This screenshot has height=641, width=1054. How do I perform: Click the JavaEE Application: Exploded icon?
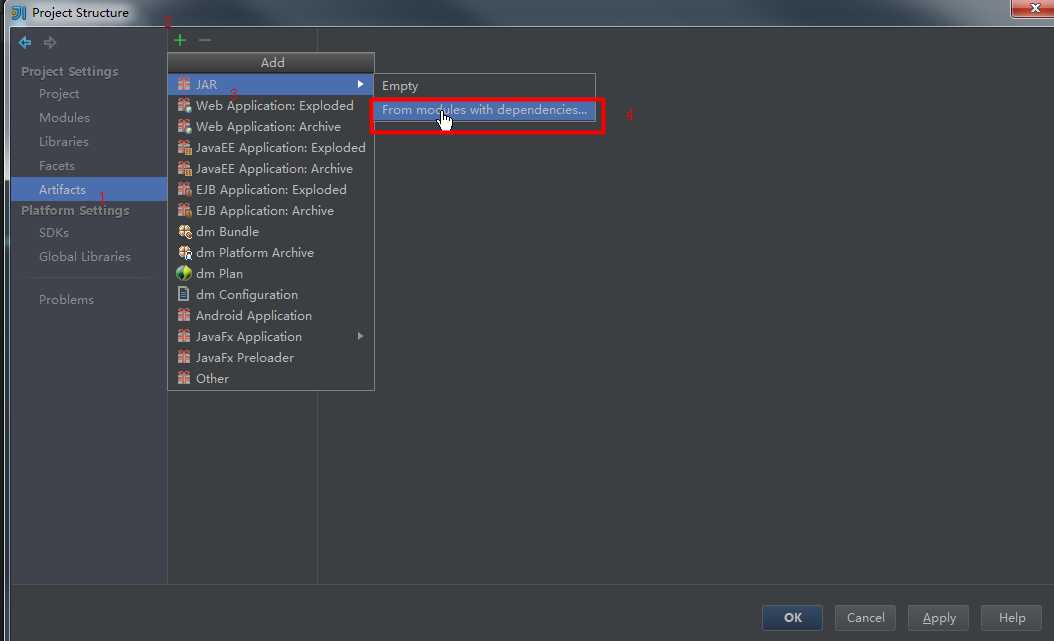[x=184, y=147]
